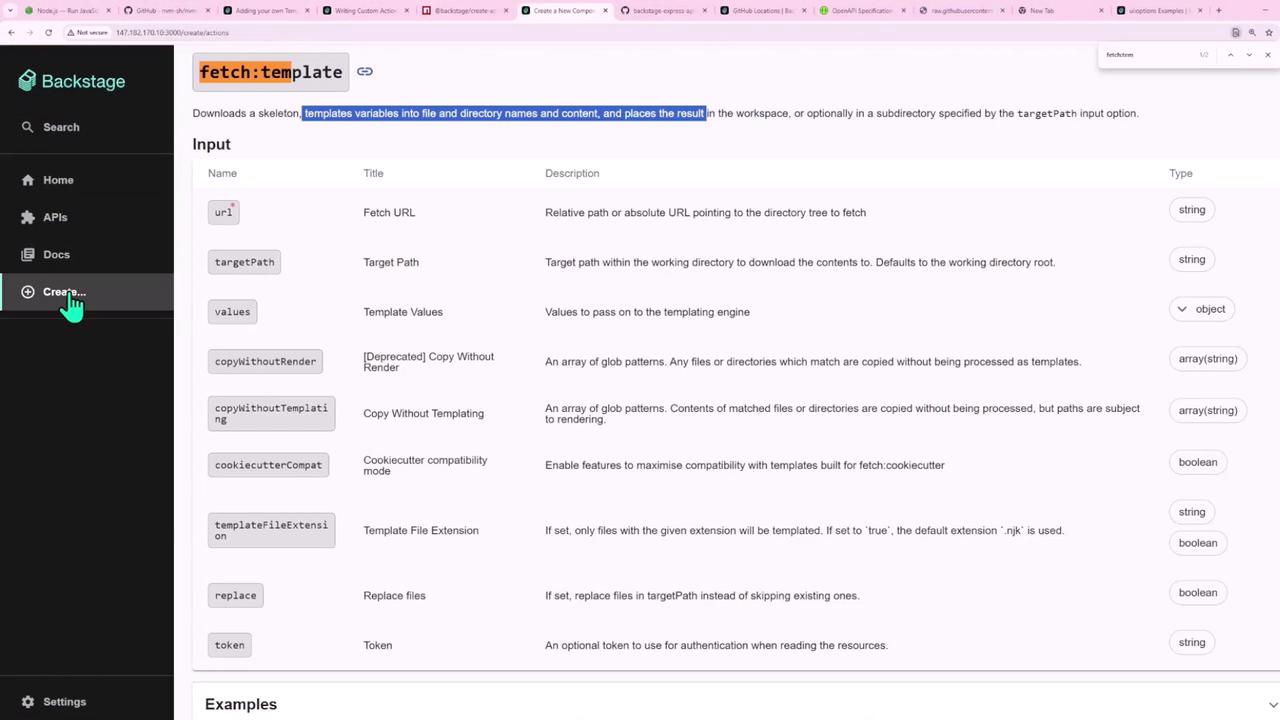
Task: Click the url parameter name chip
Action: [x=224, y=212]
